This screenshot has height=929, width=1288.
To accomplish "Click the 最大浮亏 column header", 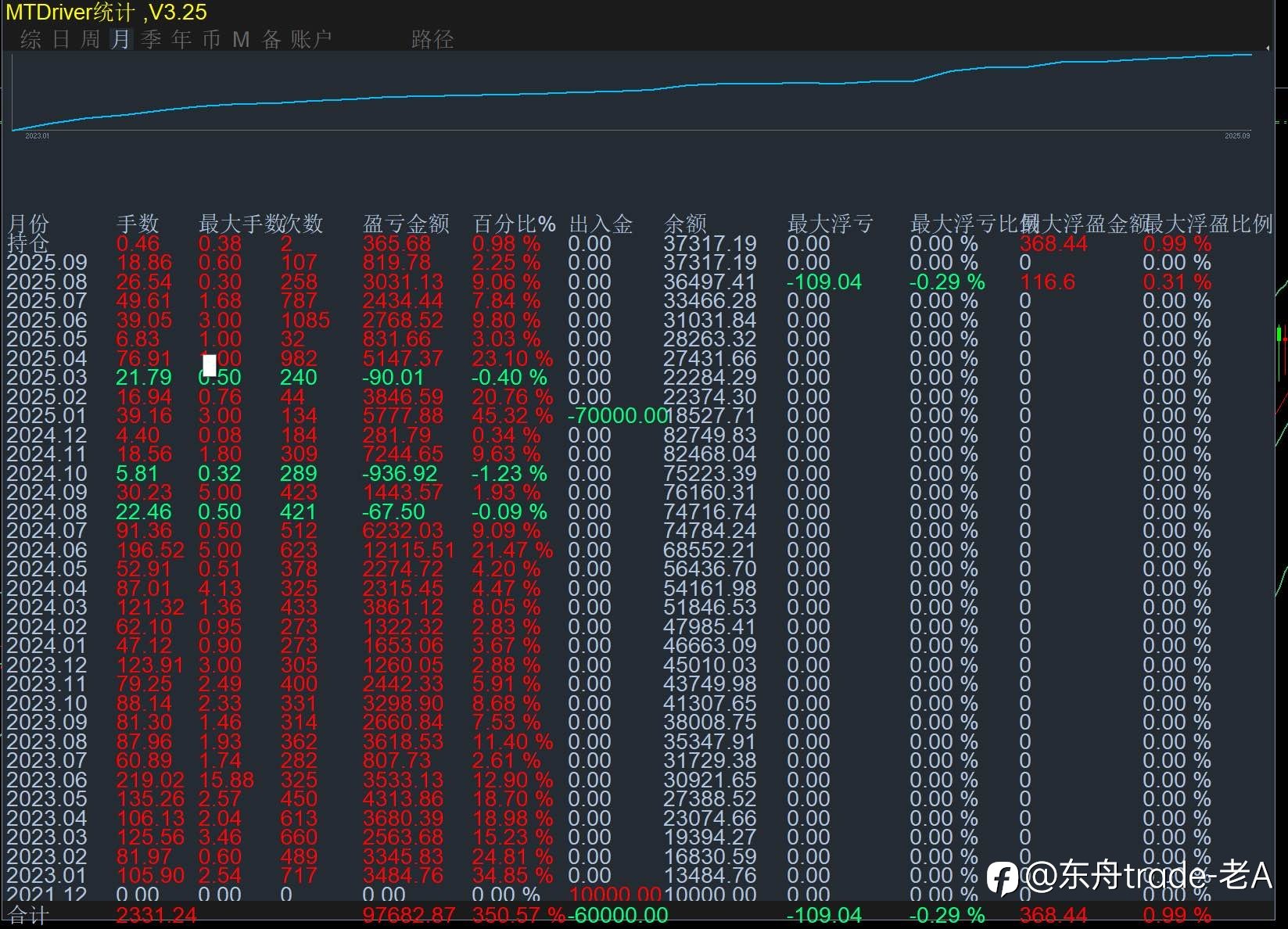I will point(830,224).
